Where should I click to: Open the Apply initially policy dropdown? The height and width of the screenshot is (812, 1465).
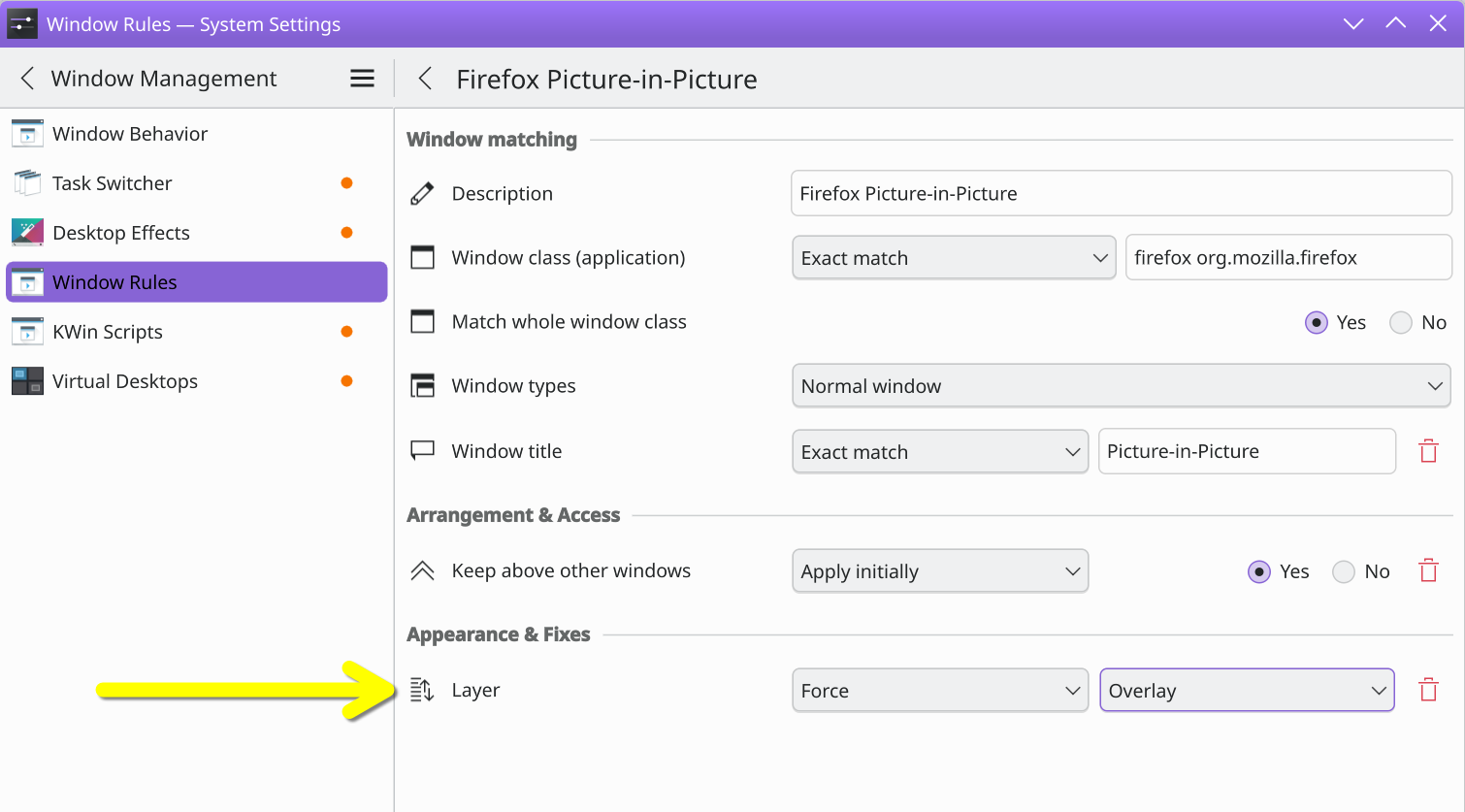coord(940,571)
